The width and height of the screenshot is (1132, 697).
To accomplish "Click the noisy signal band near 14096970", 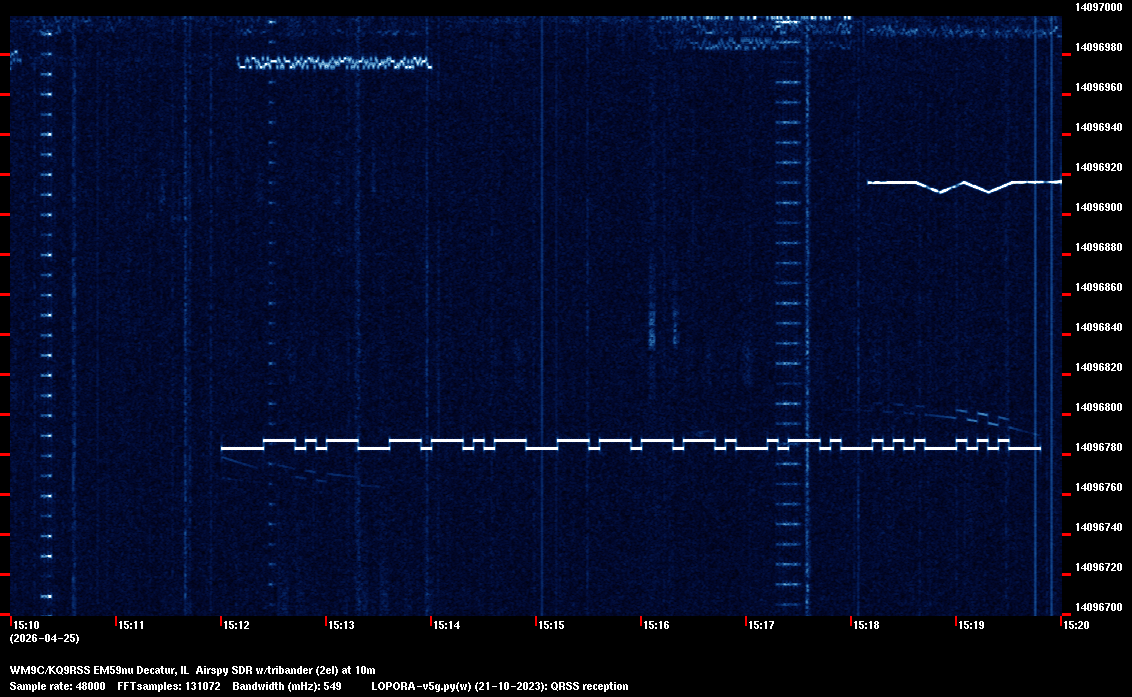I will (x=333, y=63).
